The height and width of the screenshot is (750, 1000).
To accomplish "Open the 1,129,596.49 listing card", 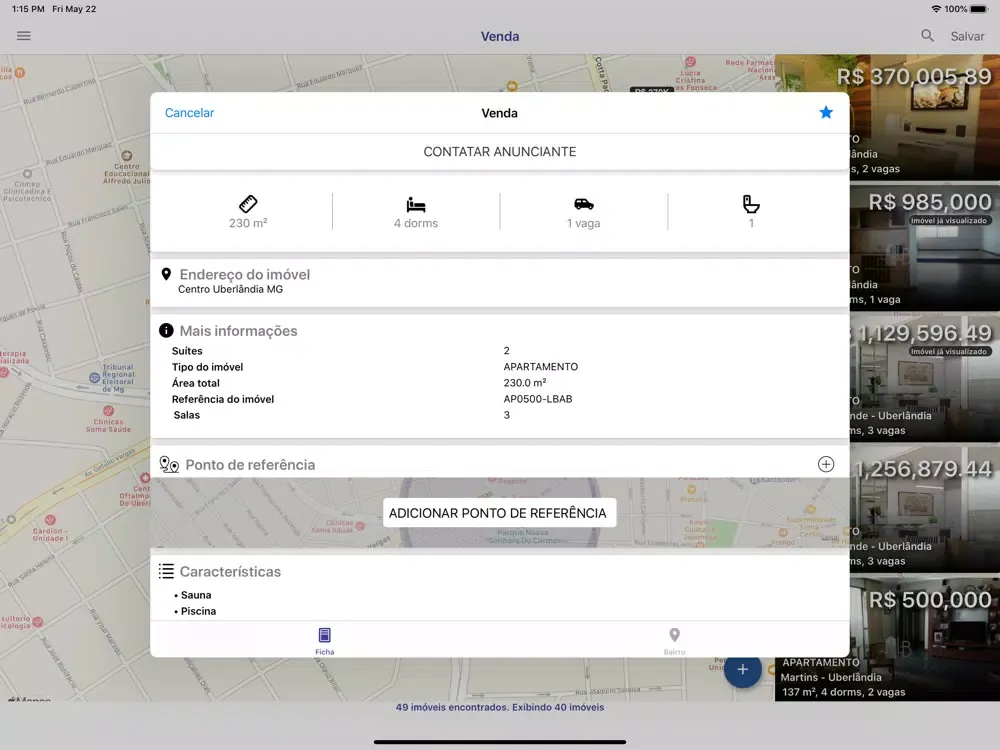I will (925, 378).
